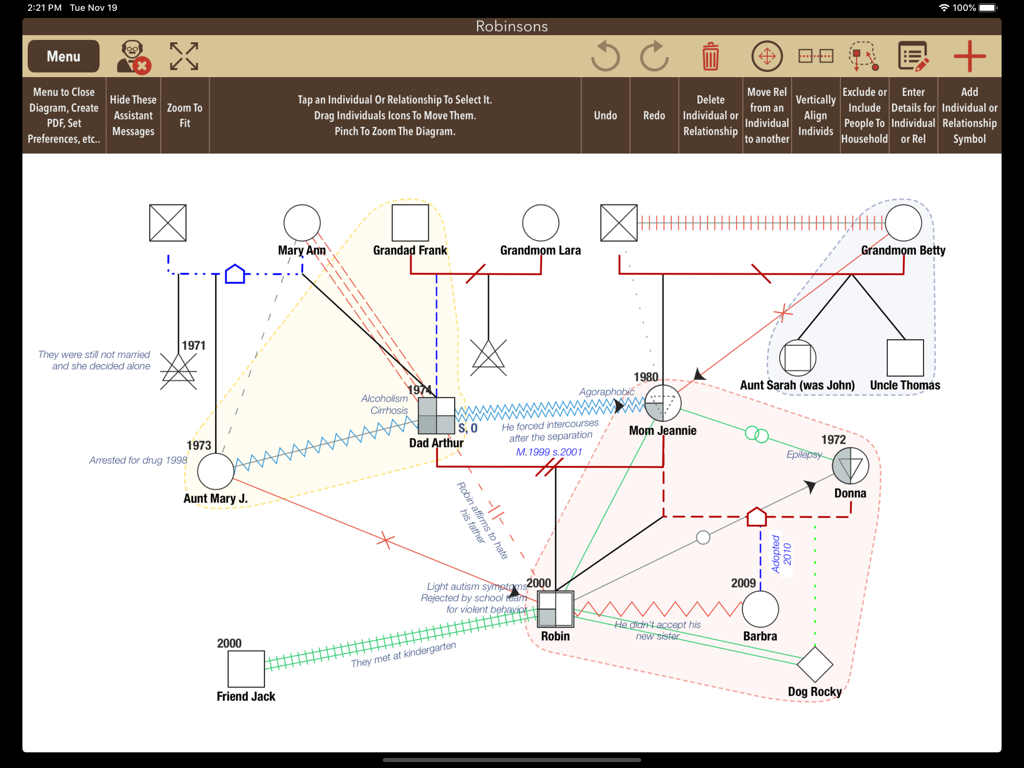Tap the Exclude or Include People To Household icon
Viewport: 1024px width, 768px height.
(863, 56)
